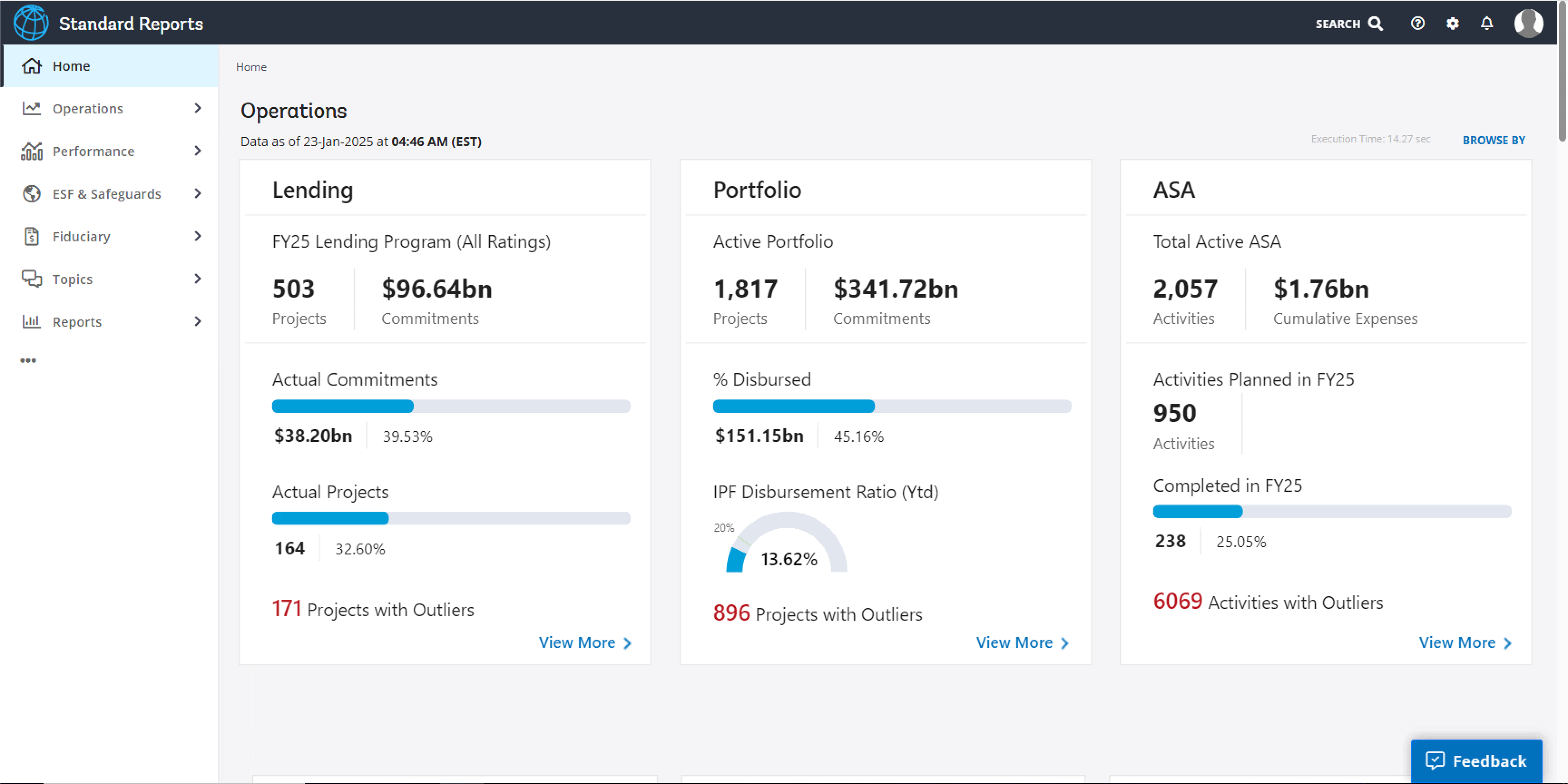Image resolution: width=1568 pixels, height=784 pixels.
Task: Open the Fiduciary document icon
Action: [31, 236]
